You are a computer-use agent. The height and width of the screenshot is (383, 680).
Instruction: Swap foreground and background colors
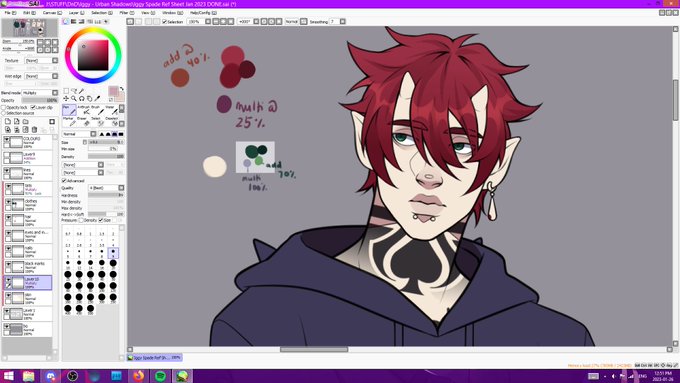122,89
